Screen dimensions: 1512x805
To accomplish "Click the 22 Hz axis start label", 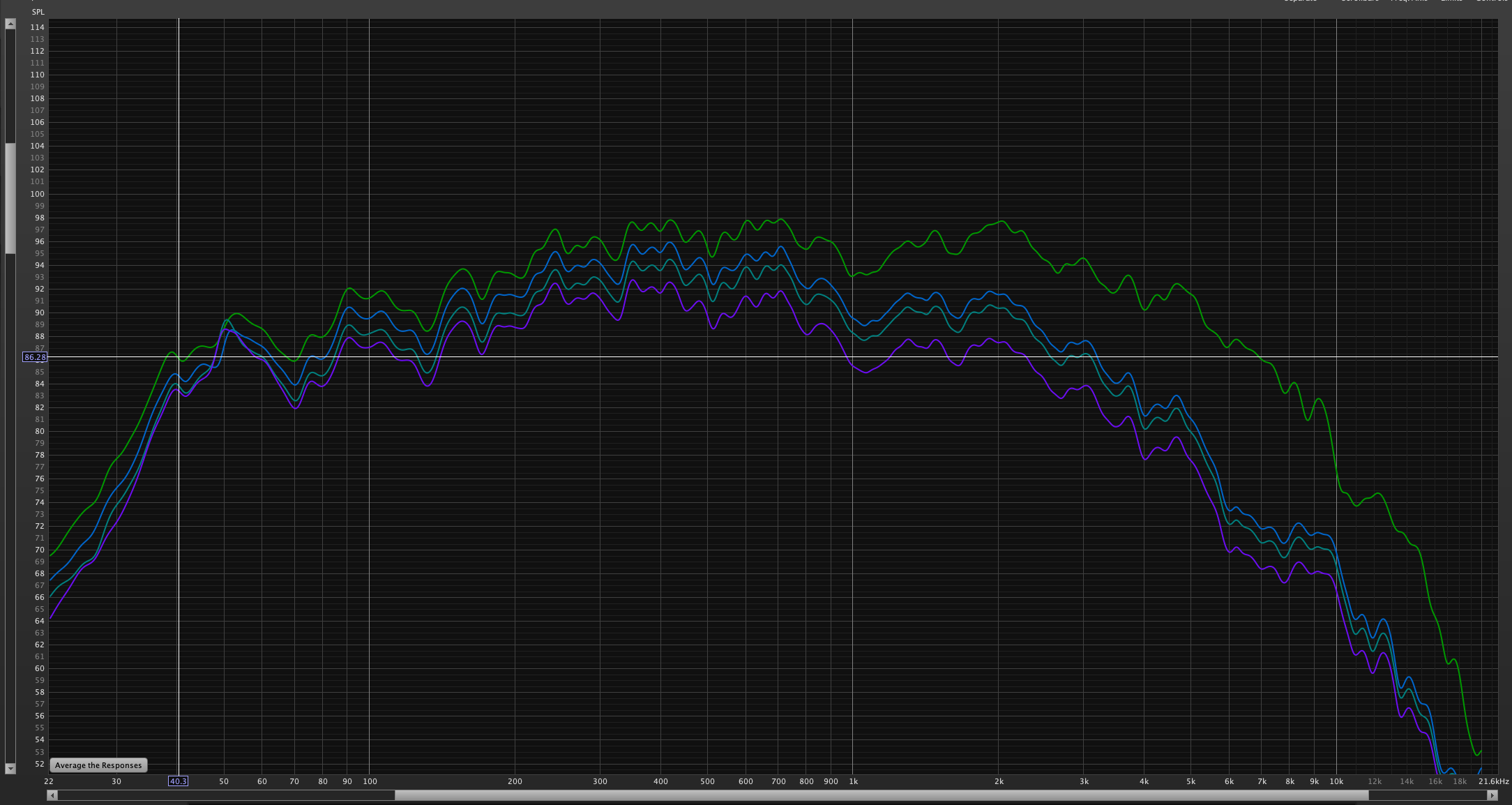I will pyautogui.click(x=49, y=781).
